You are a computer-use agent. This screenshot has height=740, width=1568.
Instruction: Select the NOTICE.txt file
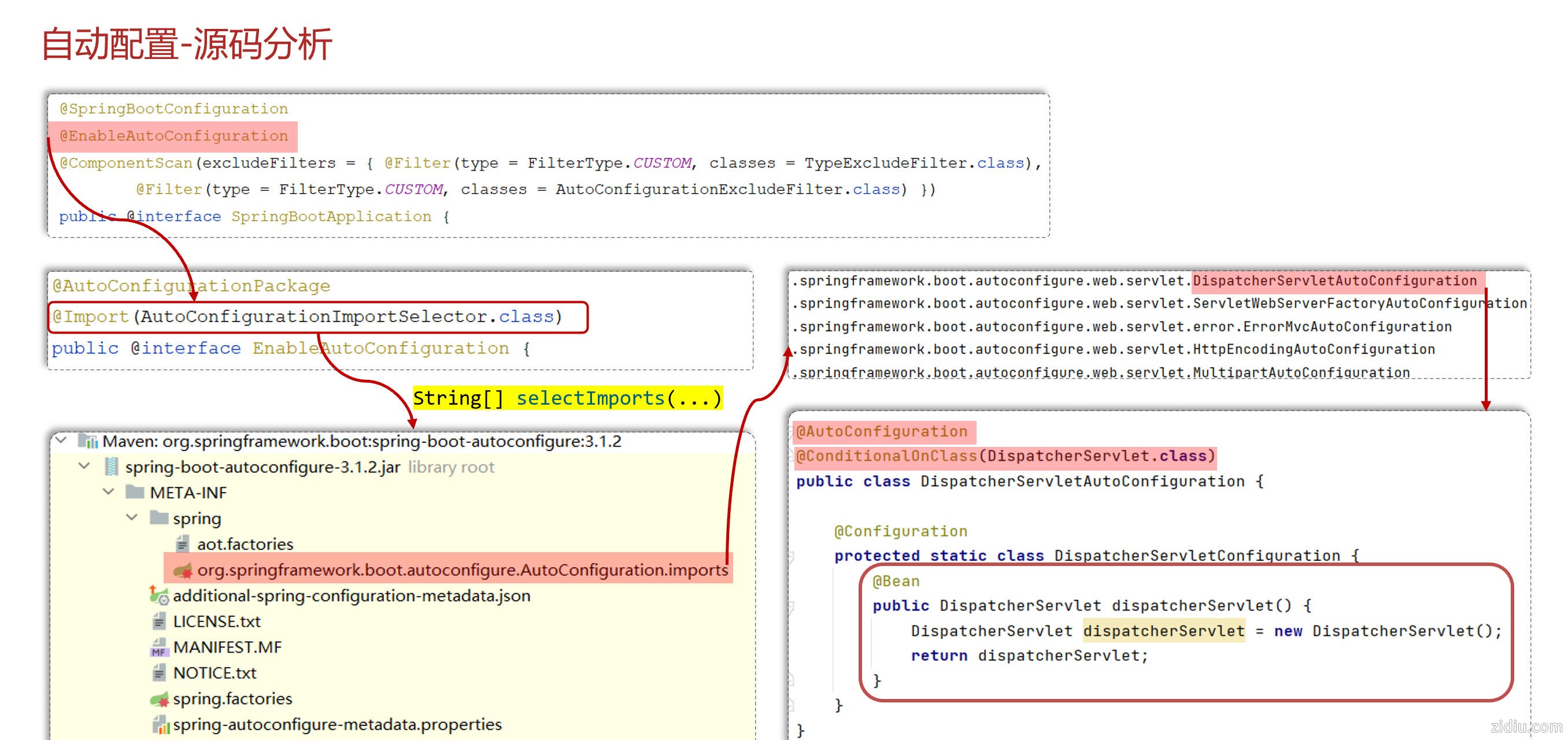[x=215, y=673]
